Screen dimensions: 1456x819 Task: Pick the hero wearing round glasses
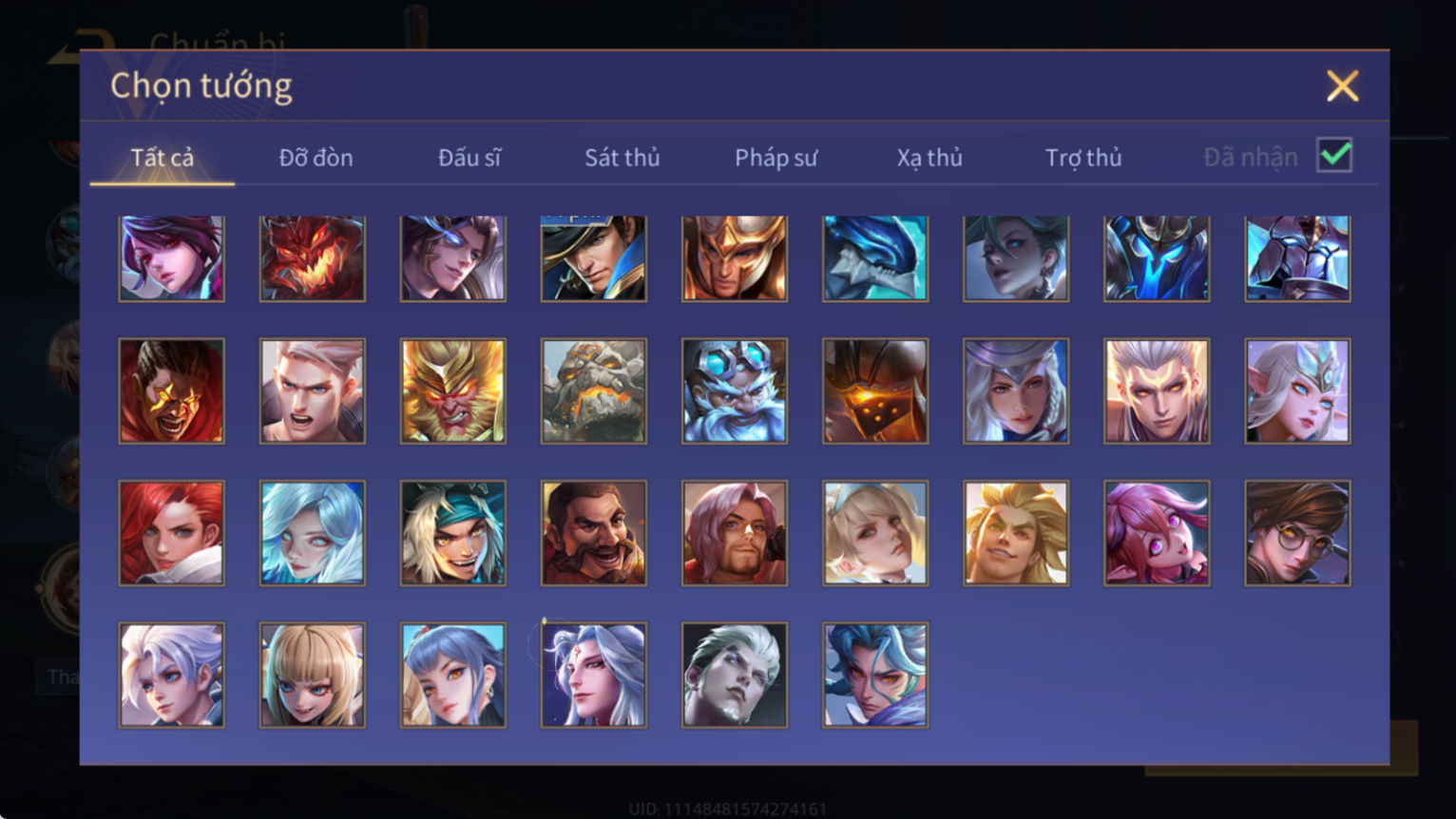(1297, 533)
